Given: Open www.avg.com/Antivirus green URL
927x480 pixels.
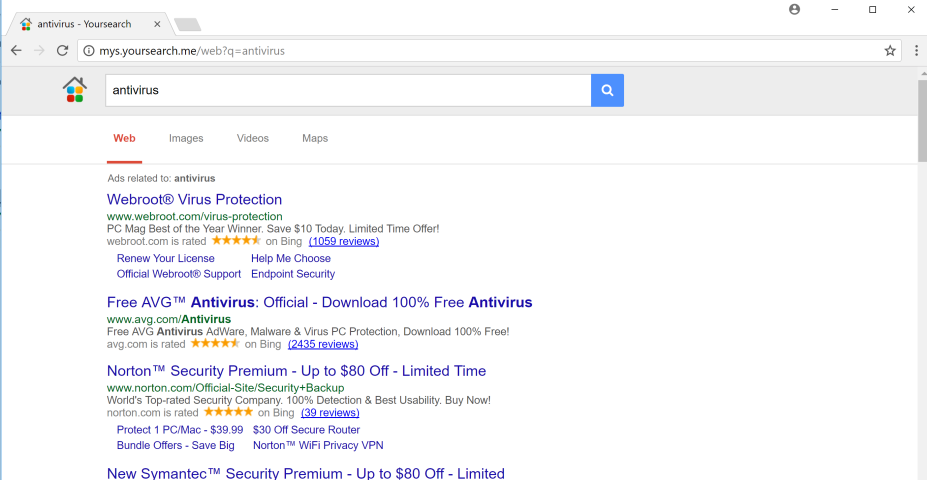Looking at the screenshot, I should [x=169, y=320].
